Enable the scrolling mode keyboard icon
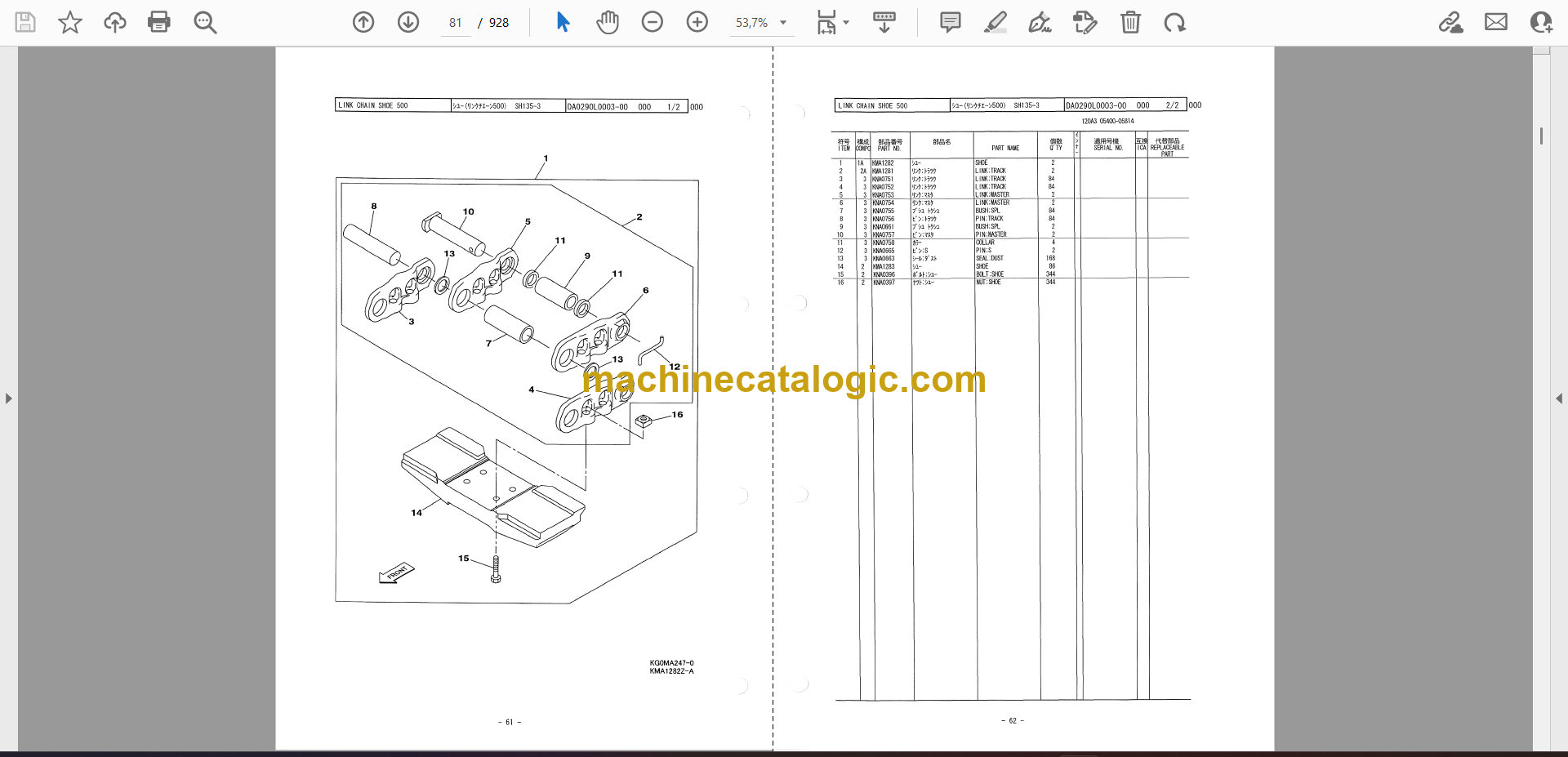Image resolution: width=1568 pixels, height=757 pixels. [884, 22]
